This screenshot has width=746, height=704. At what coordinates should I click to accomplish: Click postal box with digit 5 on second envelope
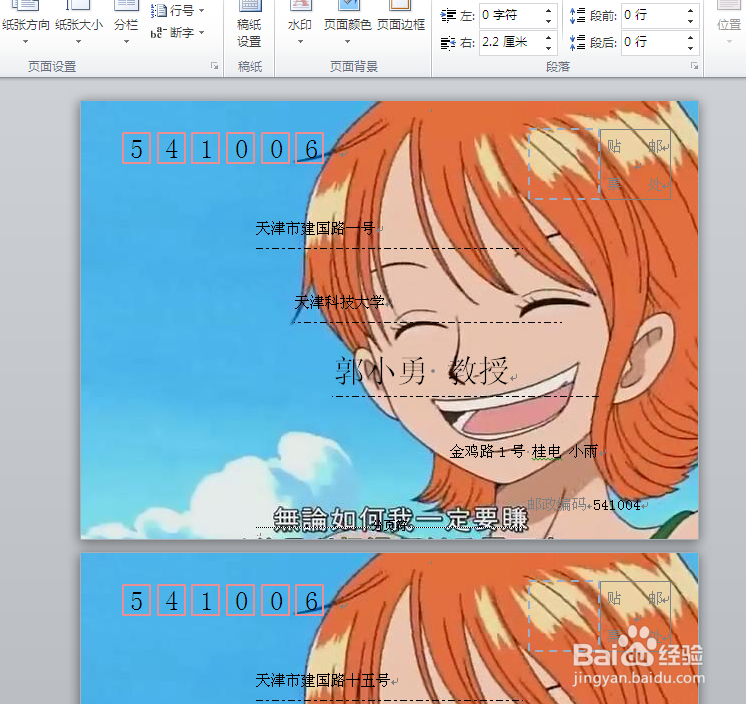[137, 600]
